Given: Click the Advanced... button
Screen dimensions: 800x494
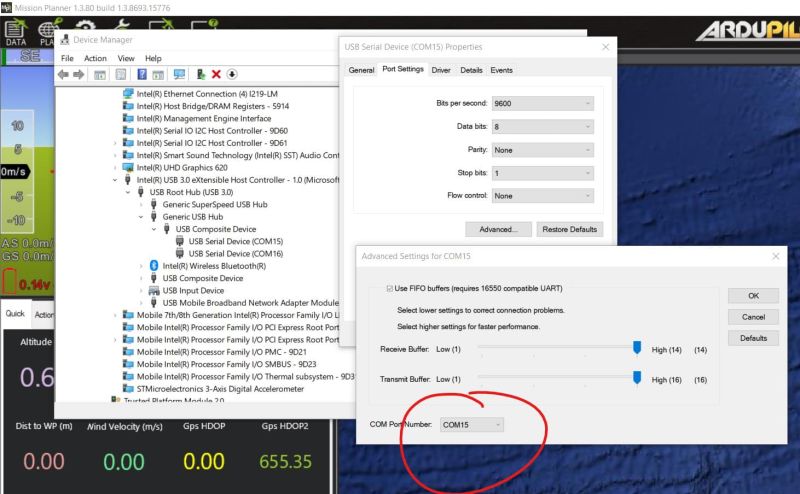Looking at the screenshot, I should (498, 230).
